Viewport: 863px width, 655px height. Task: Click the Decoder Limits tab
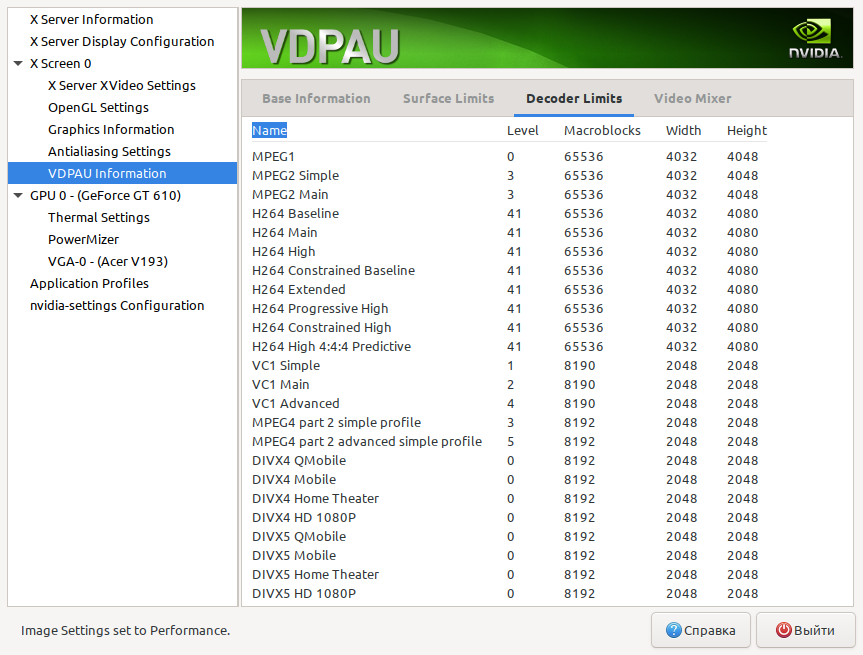574,99
